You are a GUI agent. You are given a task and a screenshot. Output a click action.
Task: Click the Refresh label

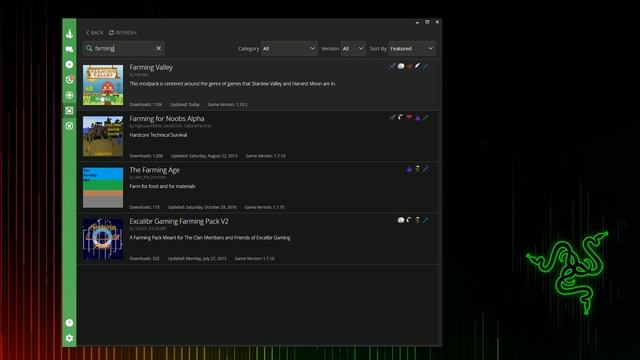pos(126,32)
